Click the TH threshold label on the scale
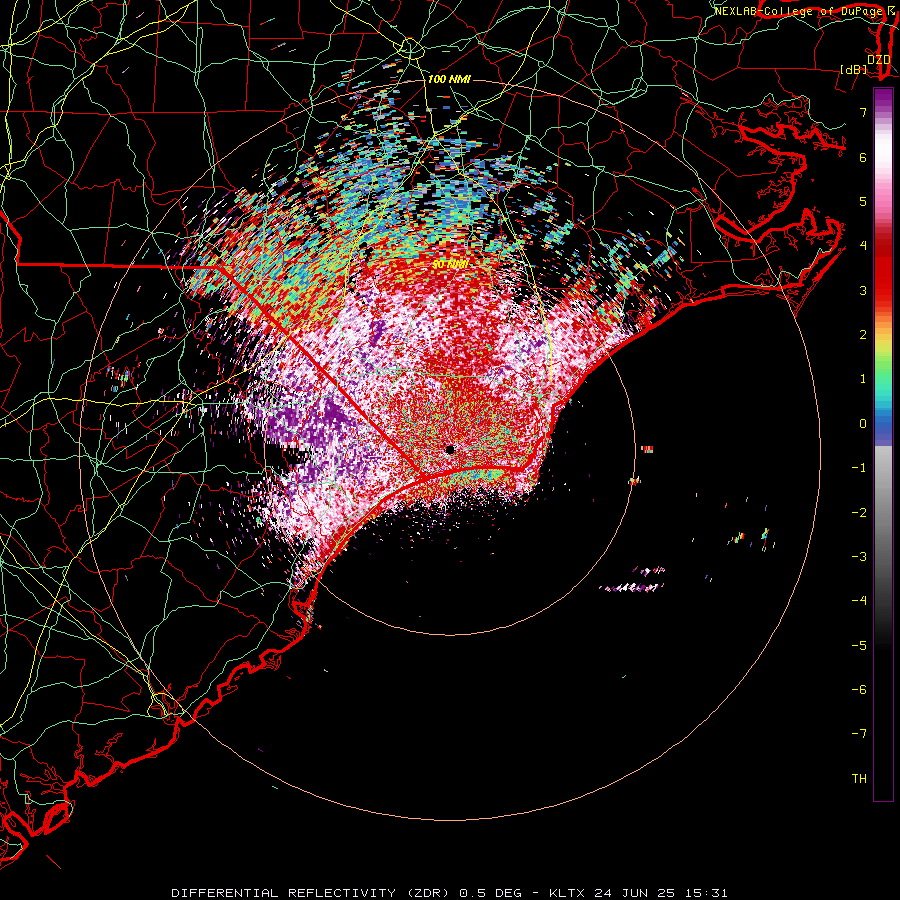Viewport: 900px width, 900px height. (859, 778)
